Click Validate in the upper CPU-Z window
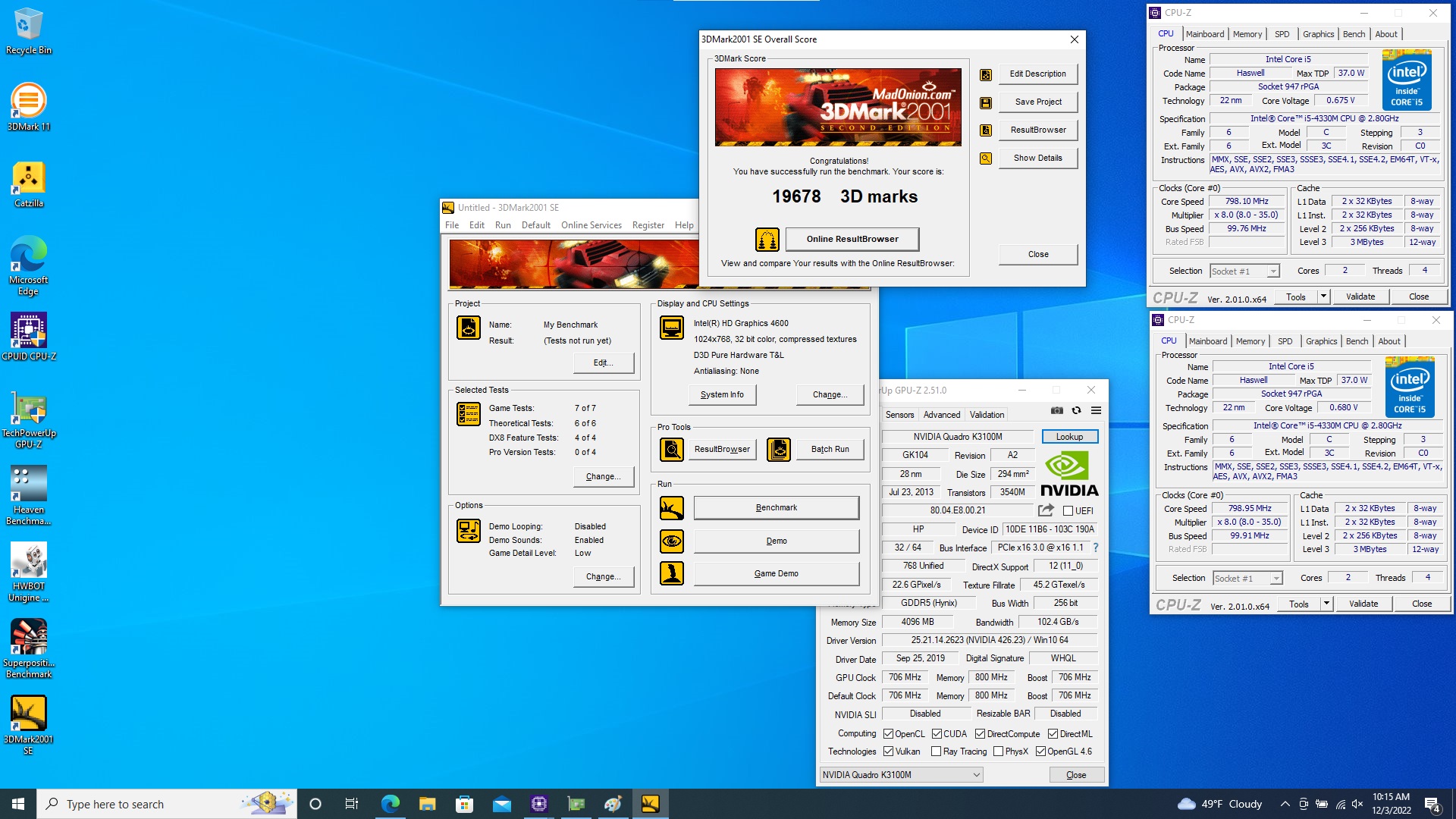 coord(1360,297)
